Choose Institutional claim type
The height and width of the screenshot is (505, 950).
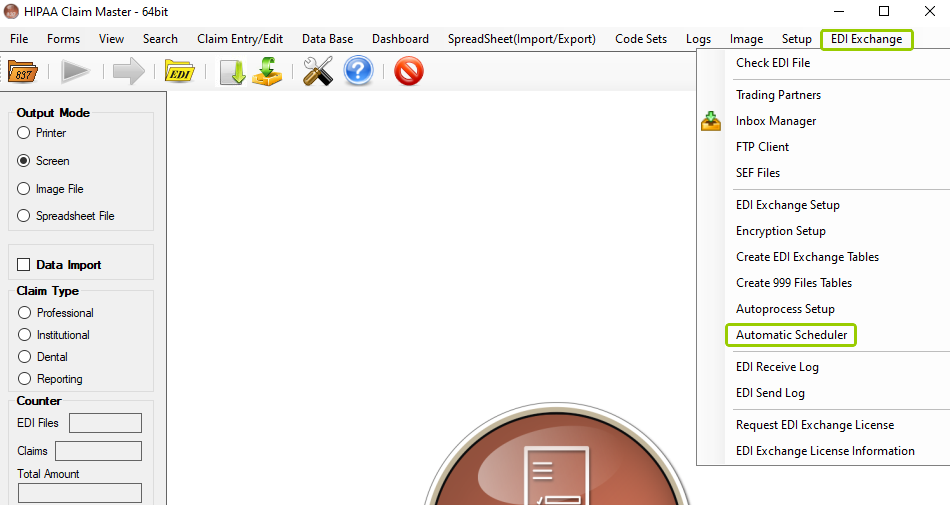[24, 335]
